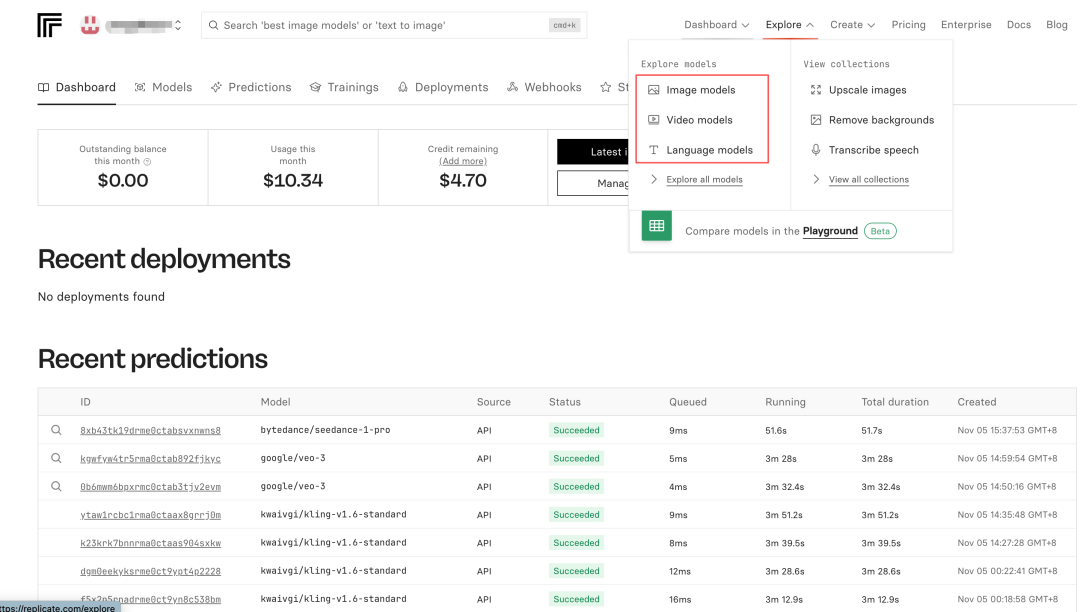Expand the Dashboard dropdown in top navigation
Viewport: 1080px width, 612px height.
click(716, 25)
